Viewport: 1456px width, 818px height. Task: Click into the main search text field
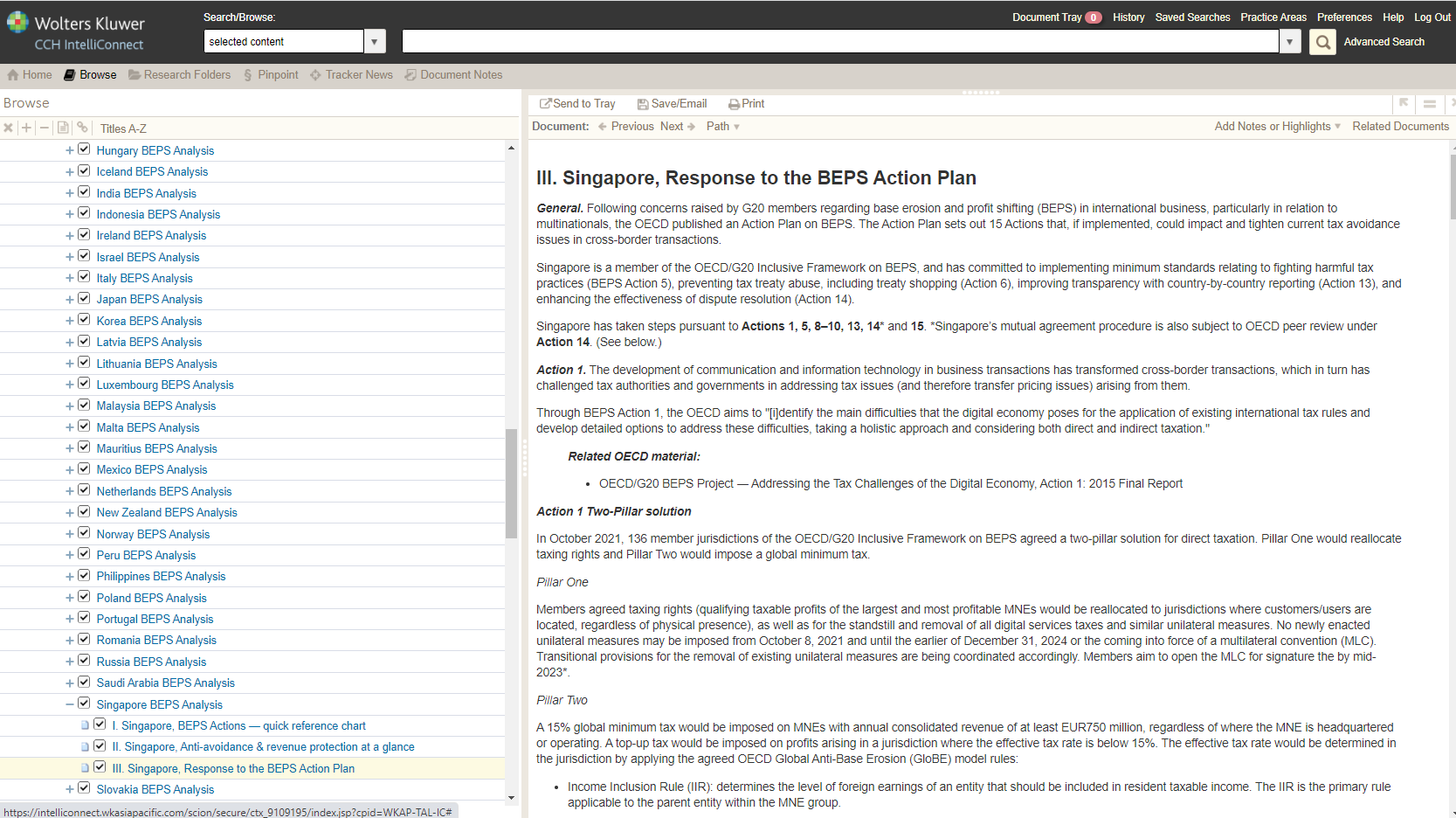coord(839,42)
